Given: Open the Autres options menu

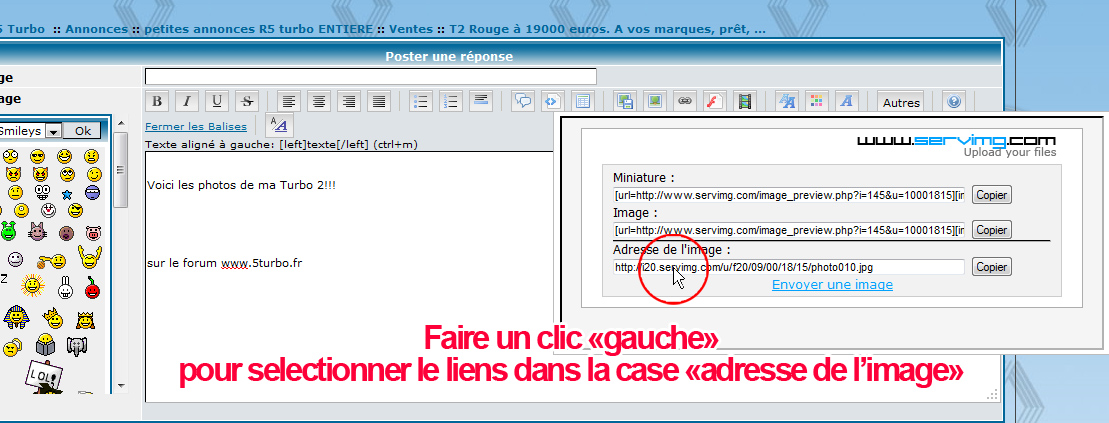Looking at the screenshot, I should (901, 102).
